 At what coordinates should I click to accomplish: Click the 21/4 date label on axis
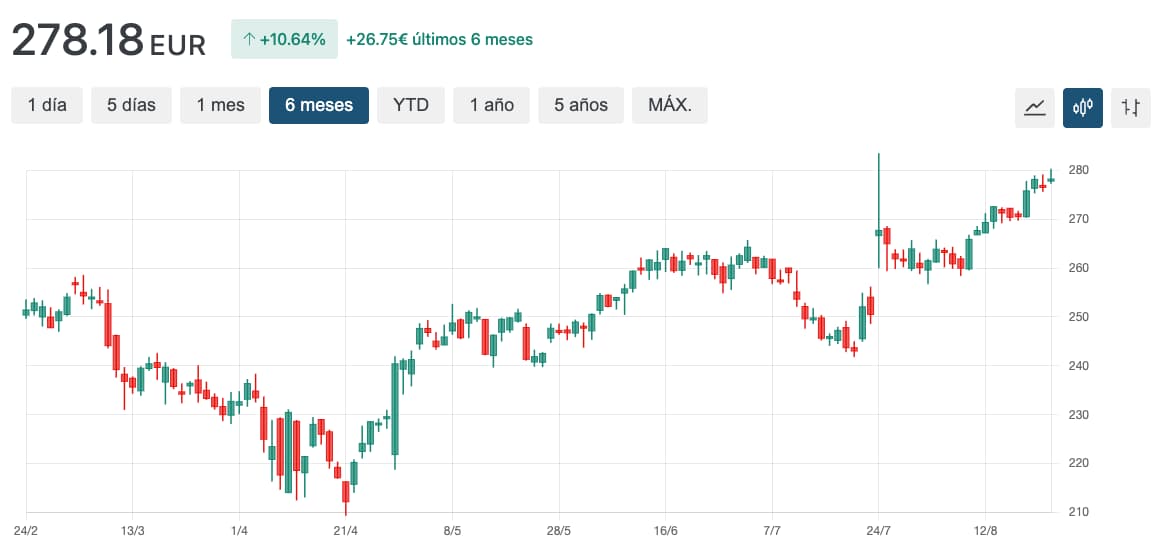point(345,530)
